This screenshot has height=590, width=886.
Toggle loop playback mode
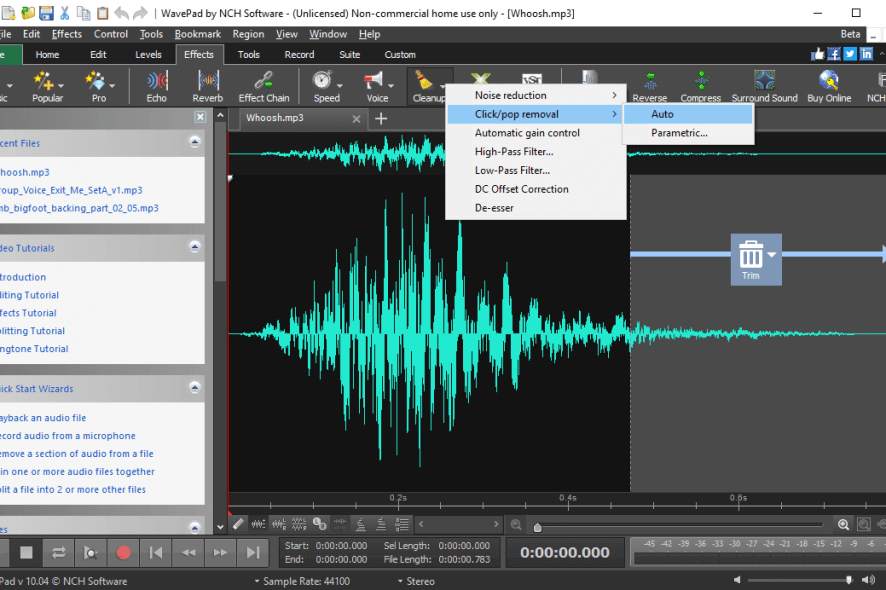(59, 552)
